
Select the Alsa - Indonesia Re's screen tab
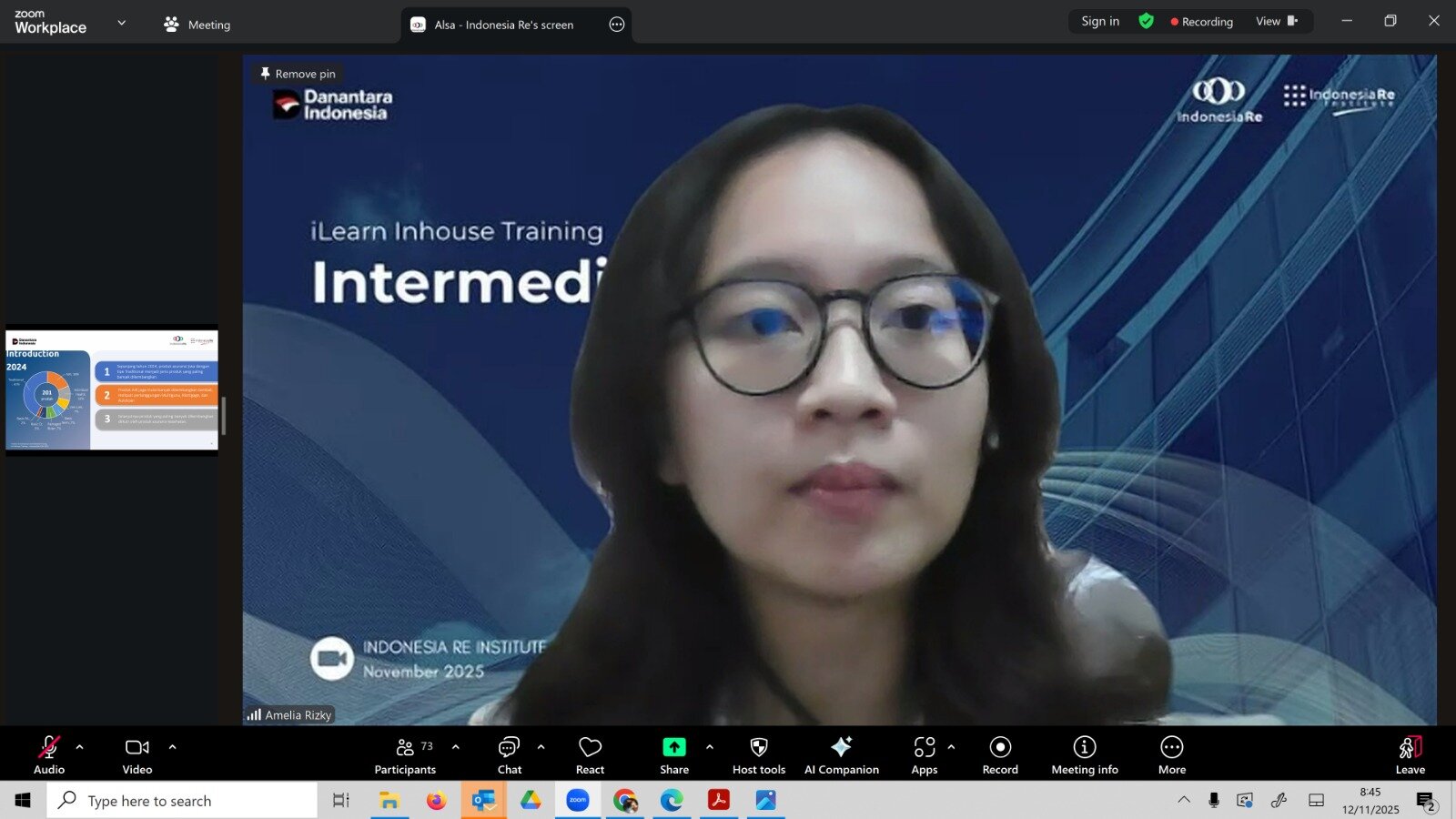(x=503, y=25)
